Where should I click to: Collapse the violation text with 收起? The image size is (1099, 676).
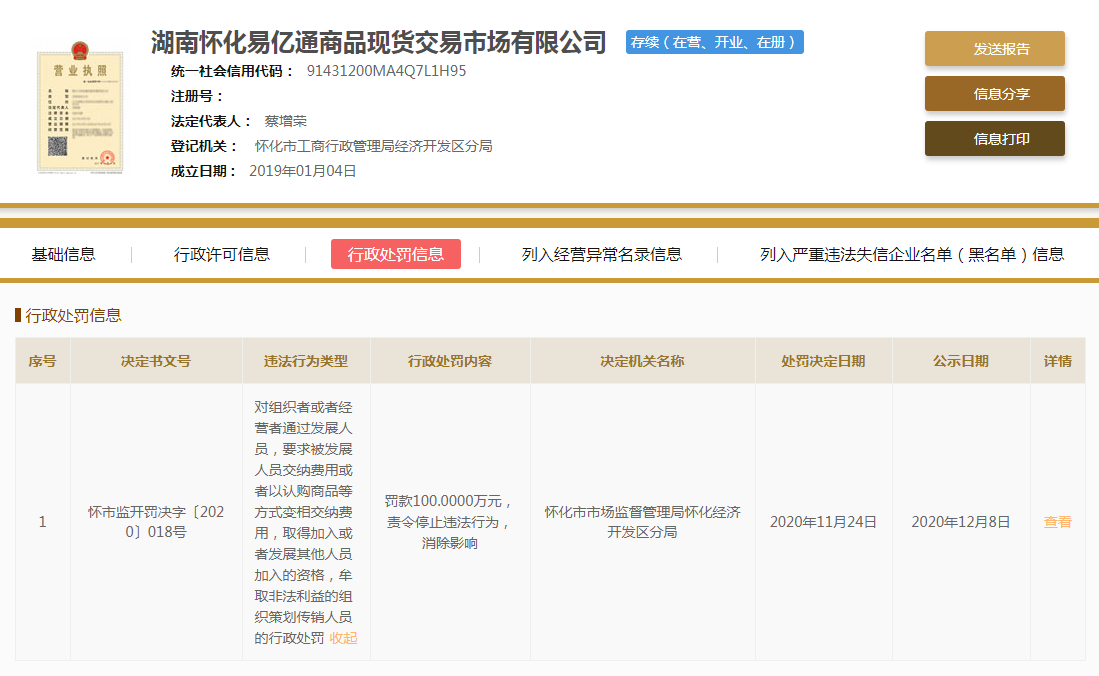(x=343, y=638)
